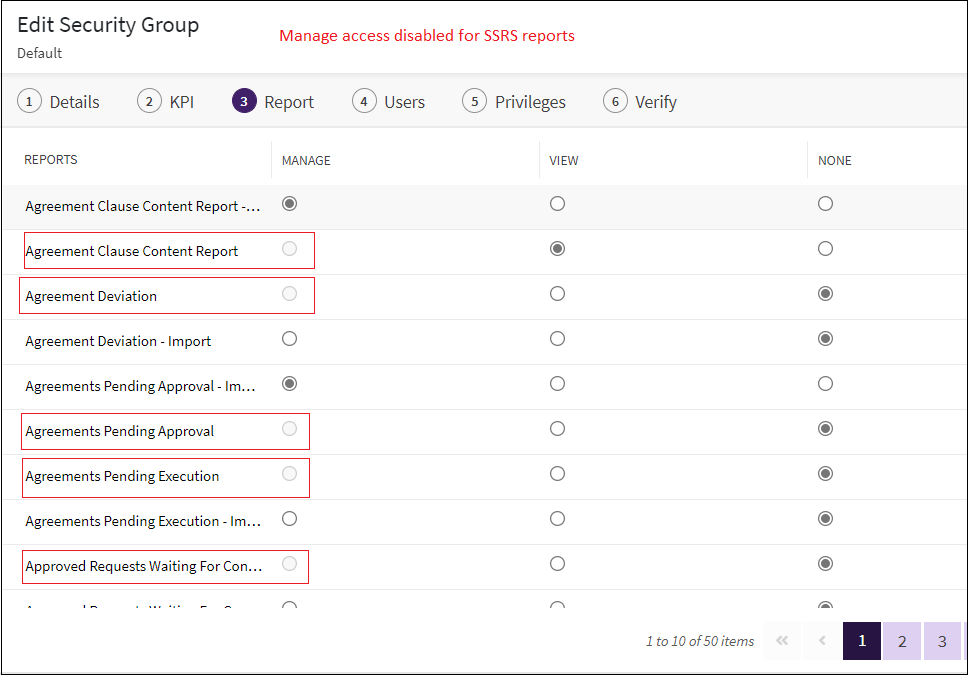Screen dimensions: 968x675
Task: Open the Privileges step tab
Action: click(514, 102)
